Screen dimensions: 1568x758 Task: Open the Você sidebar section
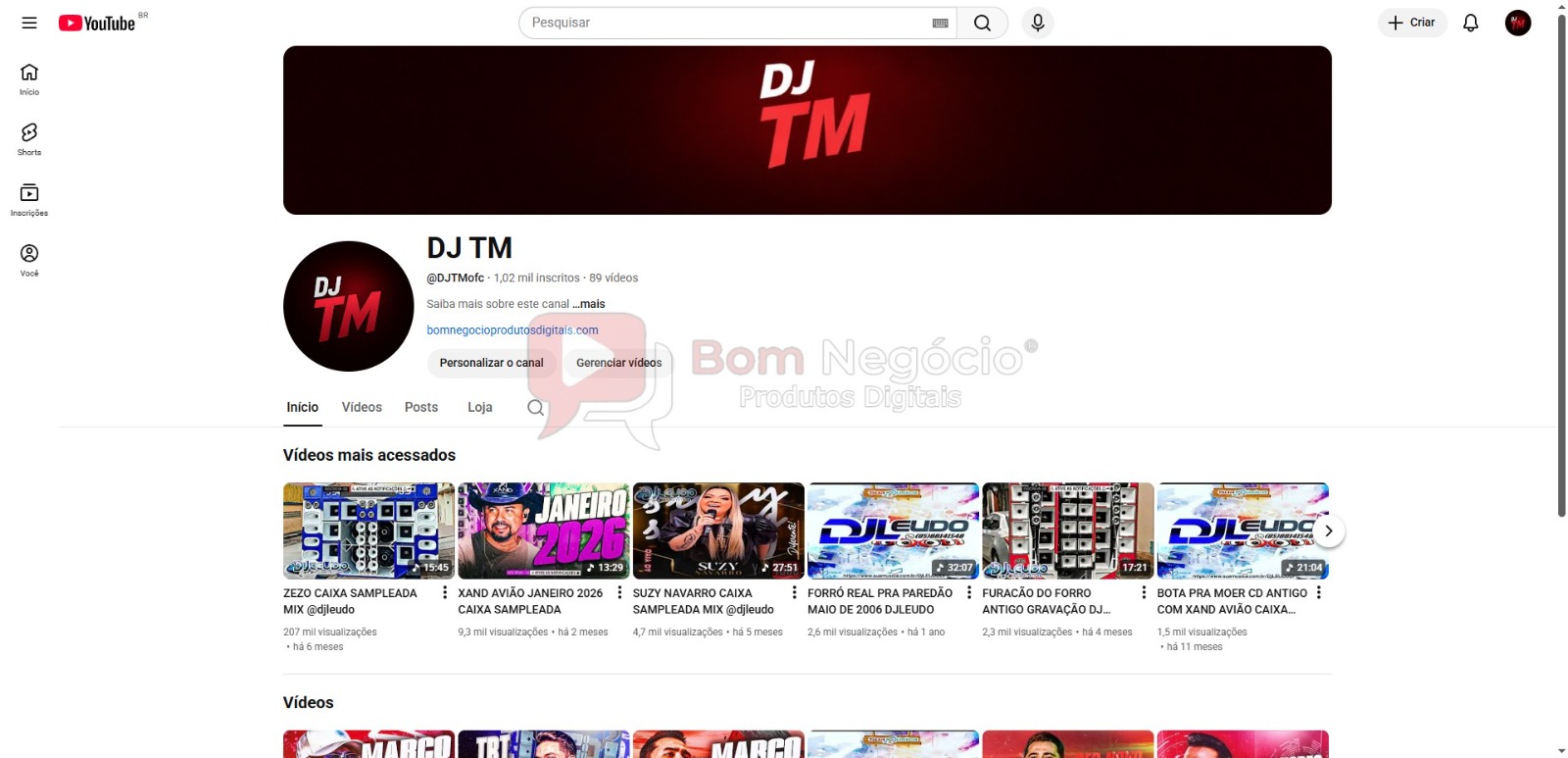tap(29, 261)
